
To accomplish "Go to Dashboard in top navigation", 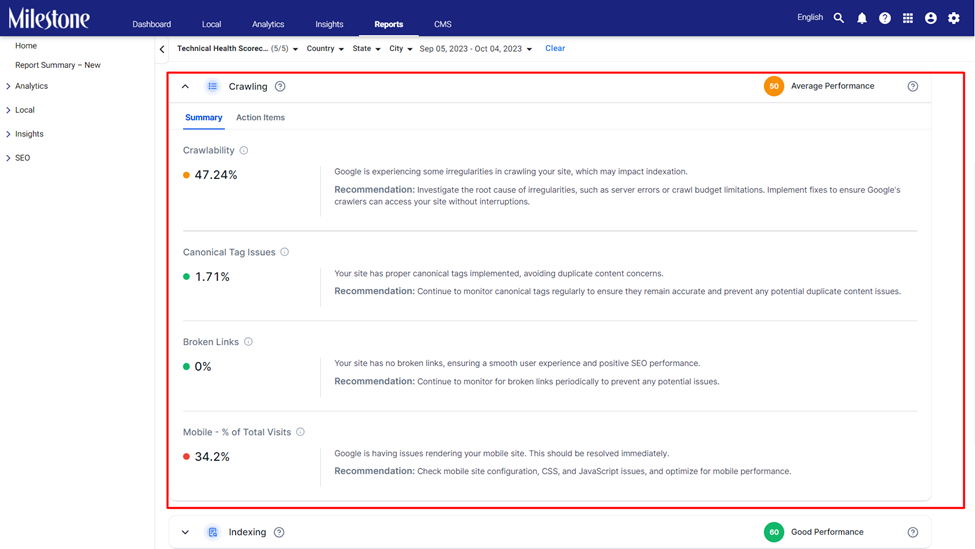I will click(152, 24).
